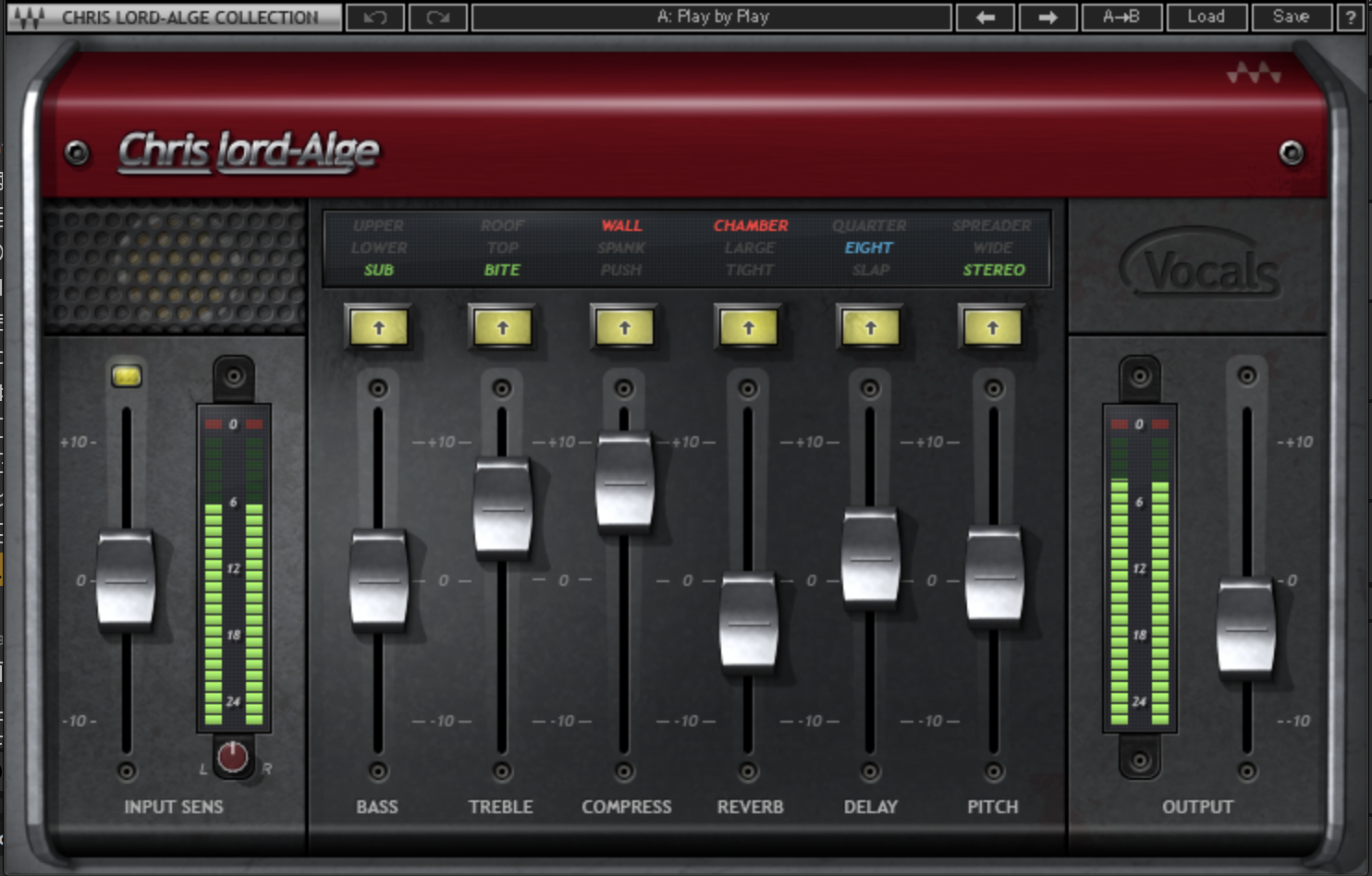Copy settings with A→B button
This screenshot has height=876, width=1372.
pos(1121,18)
